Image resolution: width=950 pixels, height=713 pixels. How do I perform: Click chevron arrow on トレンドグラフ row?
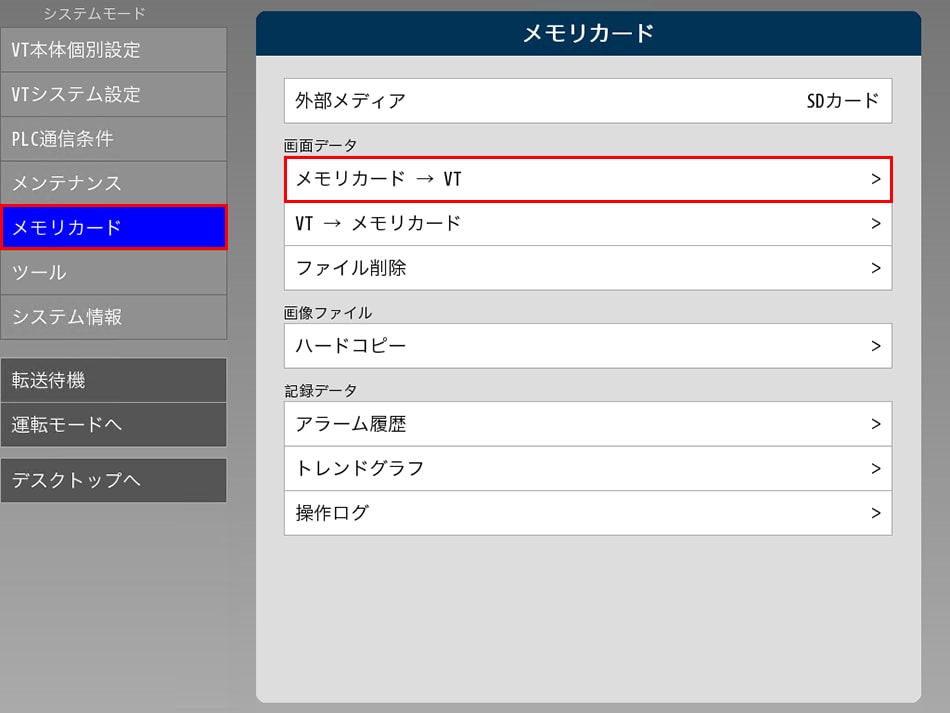click(875, 468)
